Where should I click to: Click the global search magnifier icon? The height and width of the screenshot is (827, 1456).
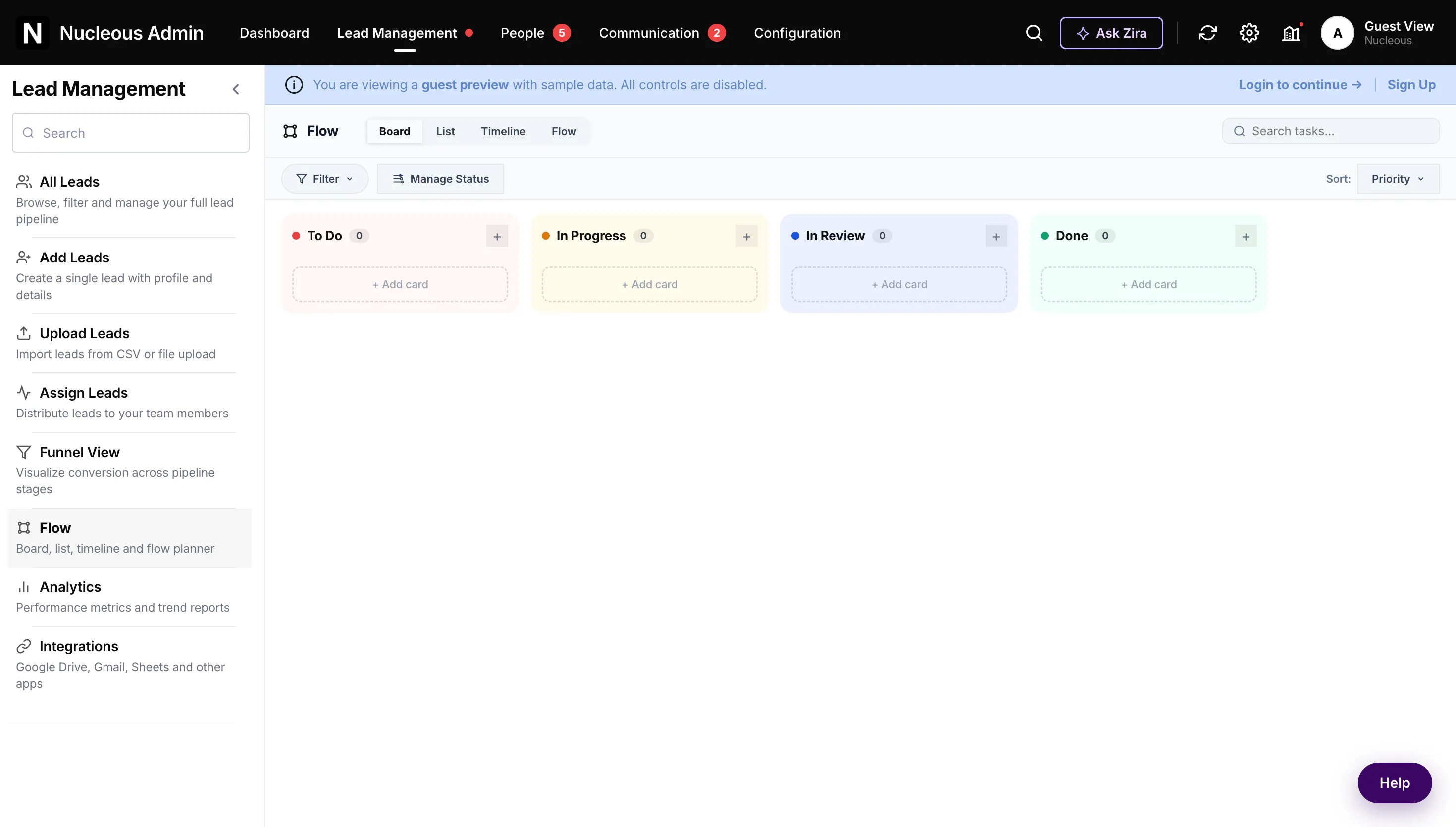pyautogui.click(x=1034, y=33)
